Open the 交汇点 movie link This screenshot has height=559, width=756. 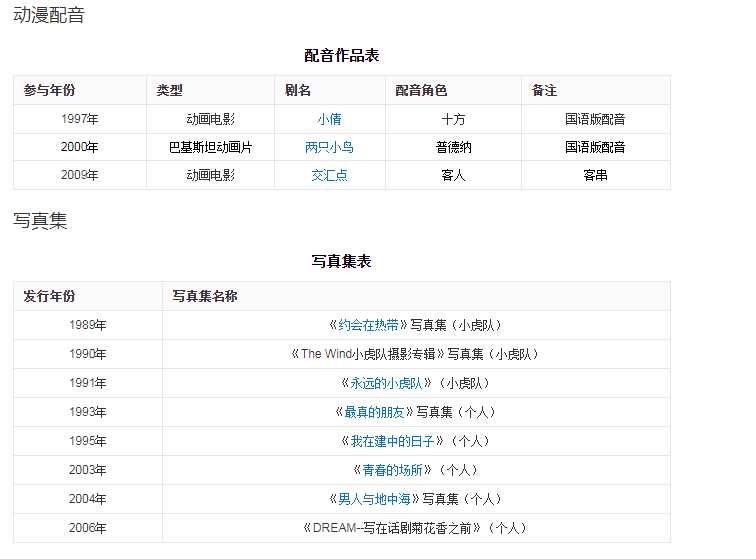click(329, 175)
